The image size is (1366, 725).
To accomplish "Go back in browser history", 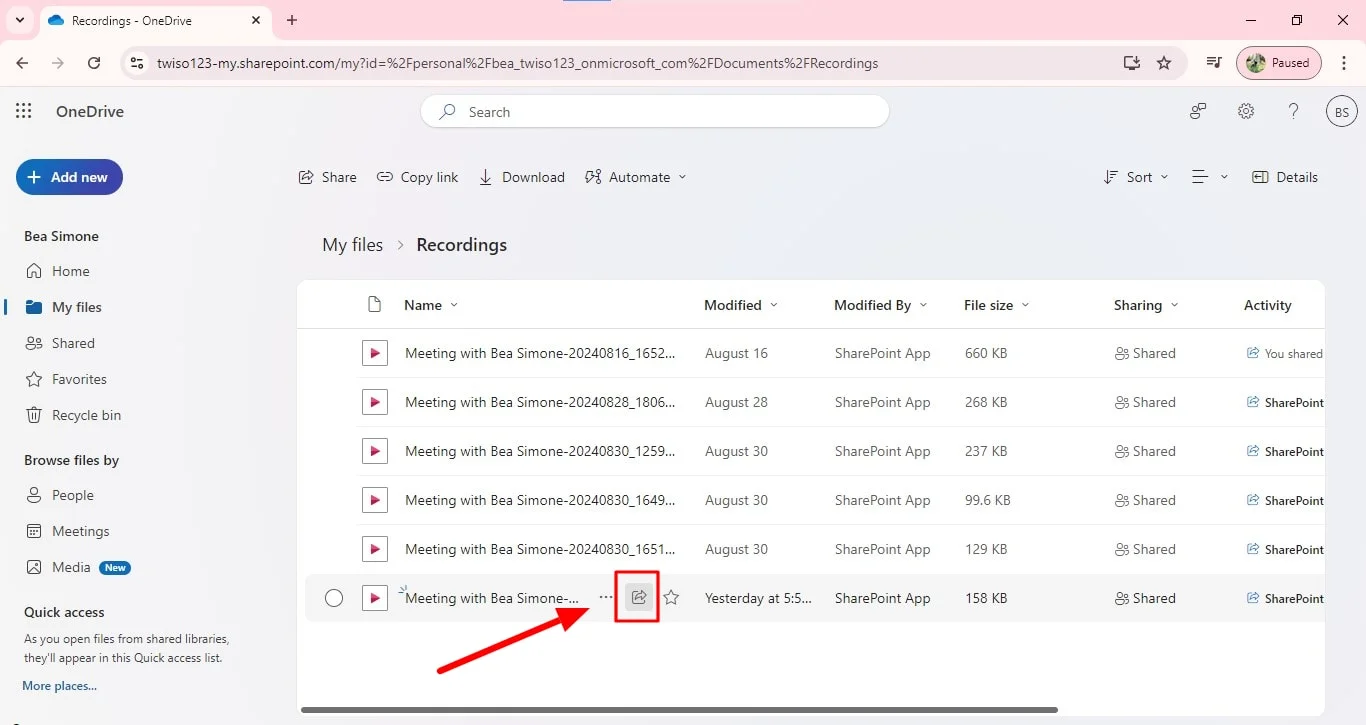I will tap(22, 63).
